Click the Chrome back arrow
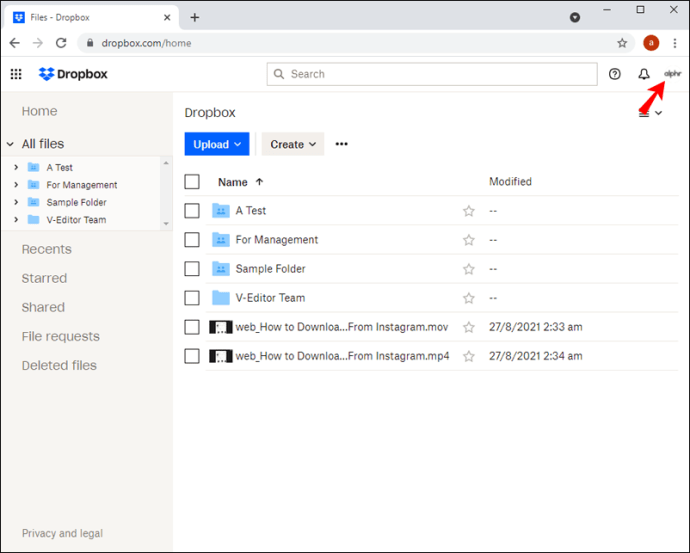Viewport: 690px width, 553px height. 15,43
